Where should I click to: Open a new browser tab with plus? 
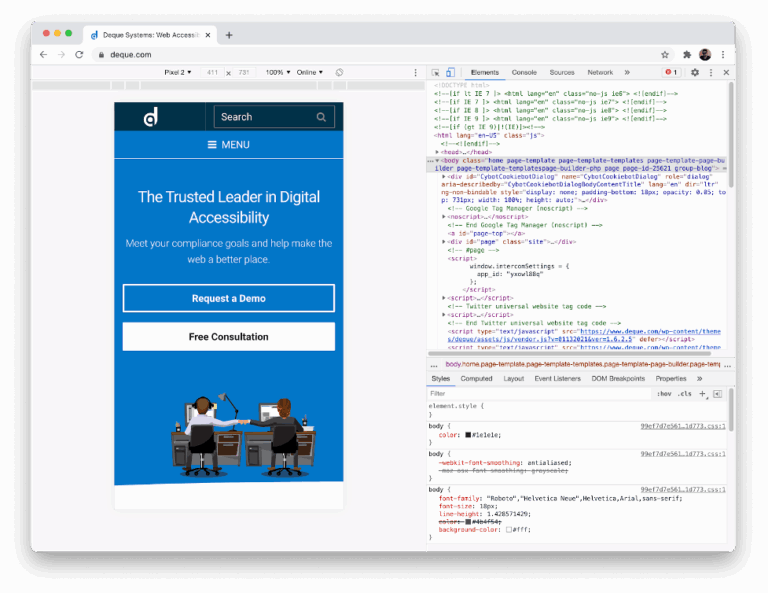click(229, 35)
